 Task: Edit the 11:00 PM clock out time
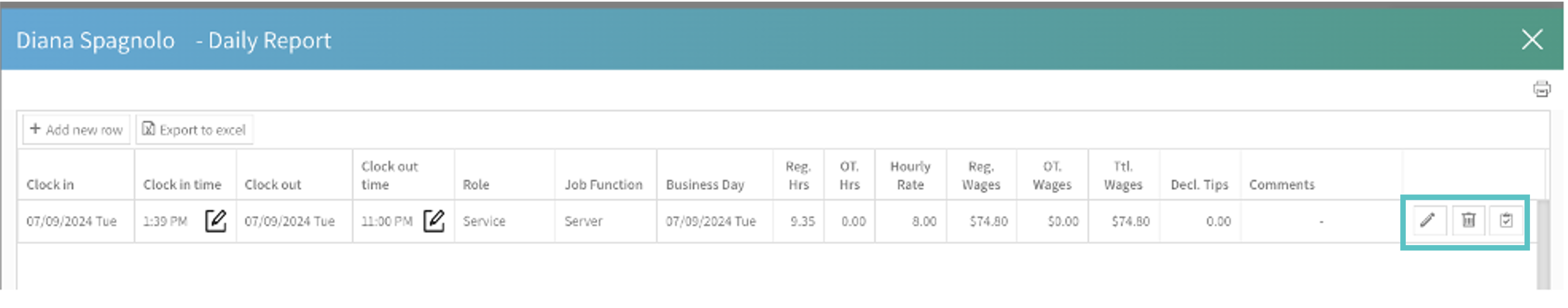click(433, 221)
